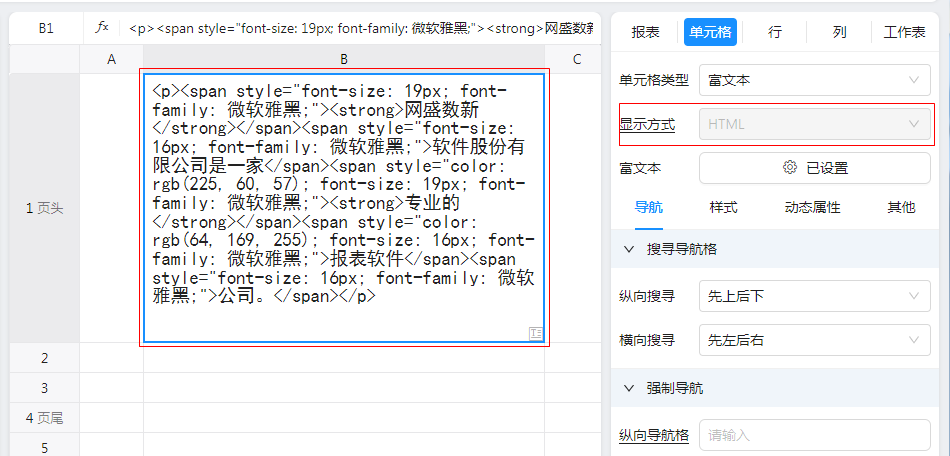Switch to the 报表 tab

click(646, 32)
